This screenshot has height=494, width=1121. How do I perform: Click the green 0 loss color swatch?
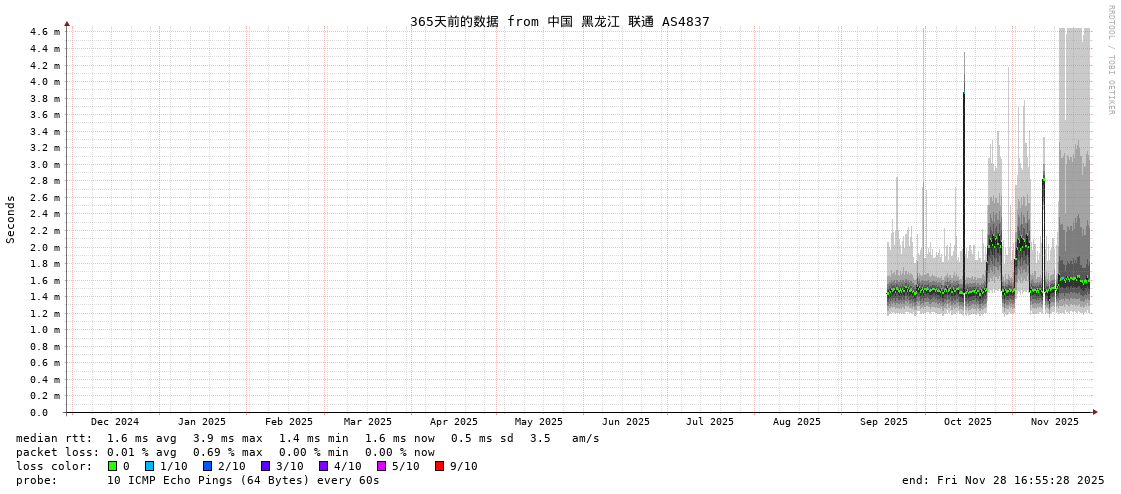[x=113, y=466]
